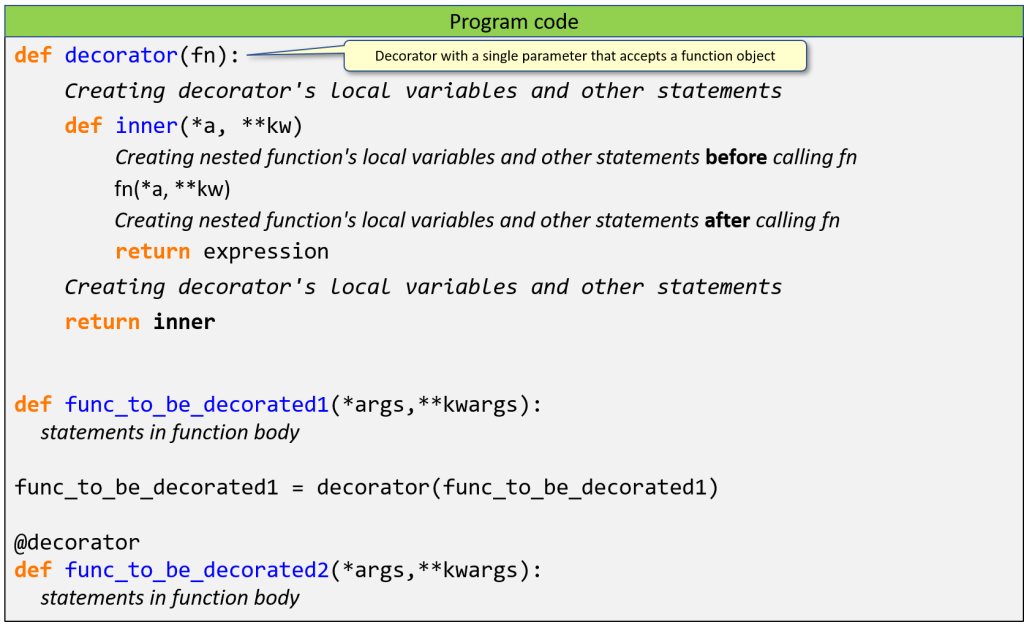The image size is (1024, 625).
Task: Click the return inner statement
Action: click(140, 322)
